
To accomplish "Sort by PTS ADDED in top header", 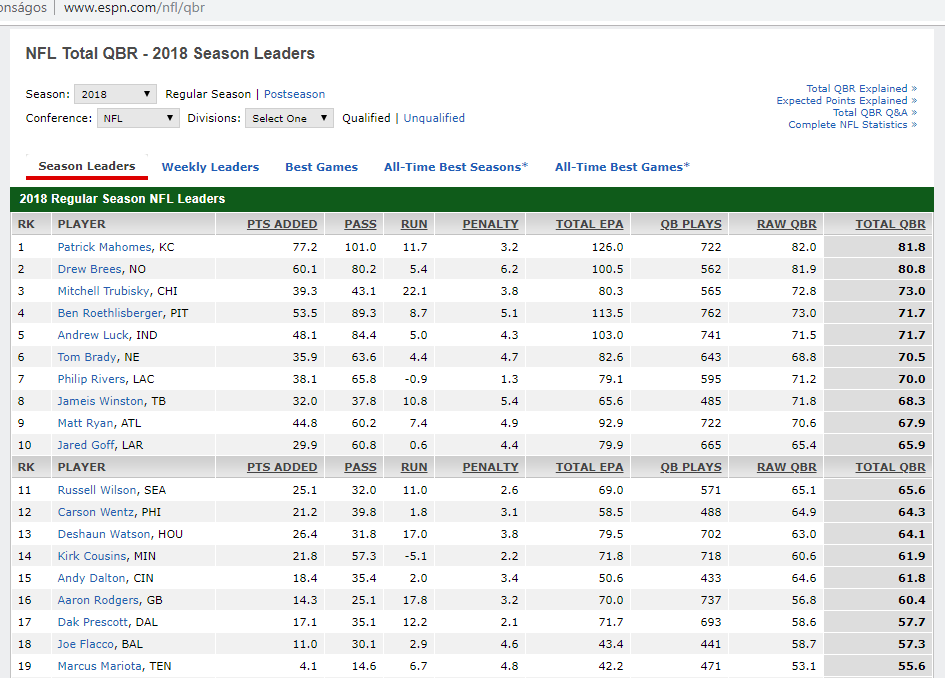I will (282, 224).
